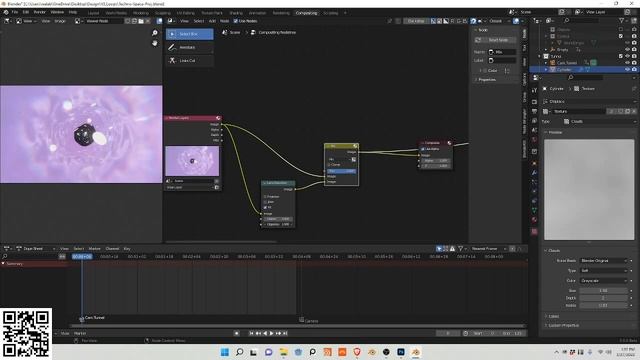Open the Render menu
The width and height of the screenshot is (640, 360).
[40, 12]
